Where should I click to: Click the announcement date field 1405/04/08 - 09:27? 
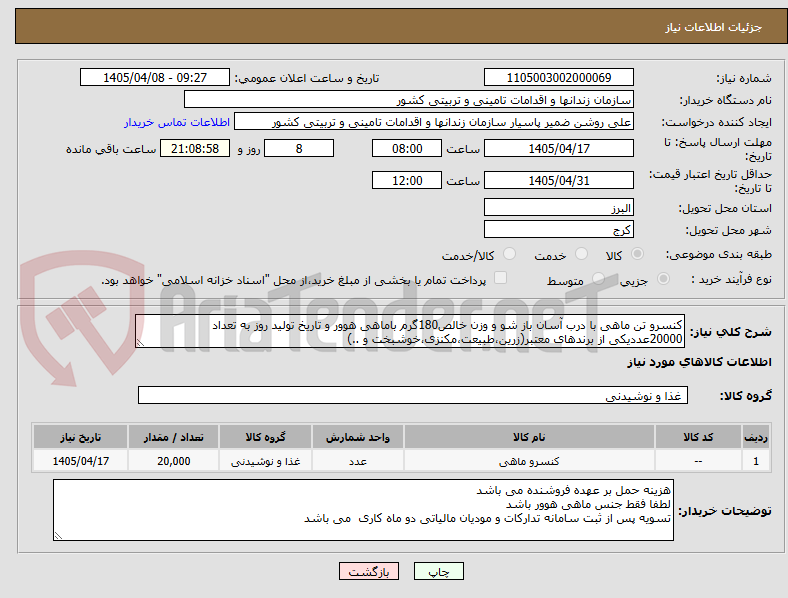click(x=155, y=77)
